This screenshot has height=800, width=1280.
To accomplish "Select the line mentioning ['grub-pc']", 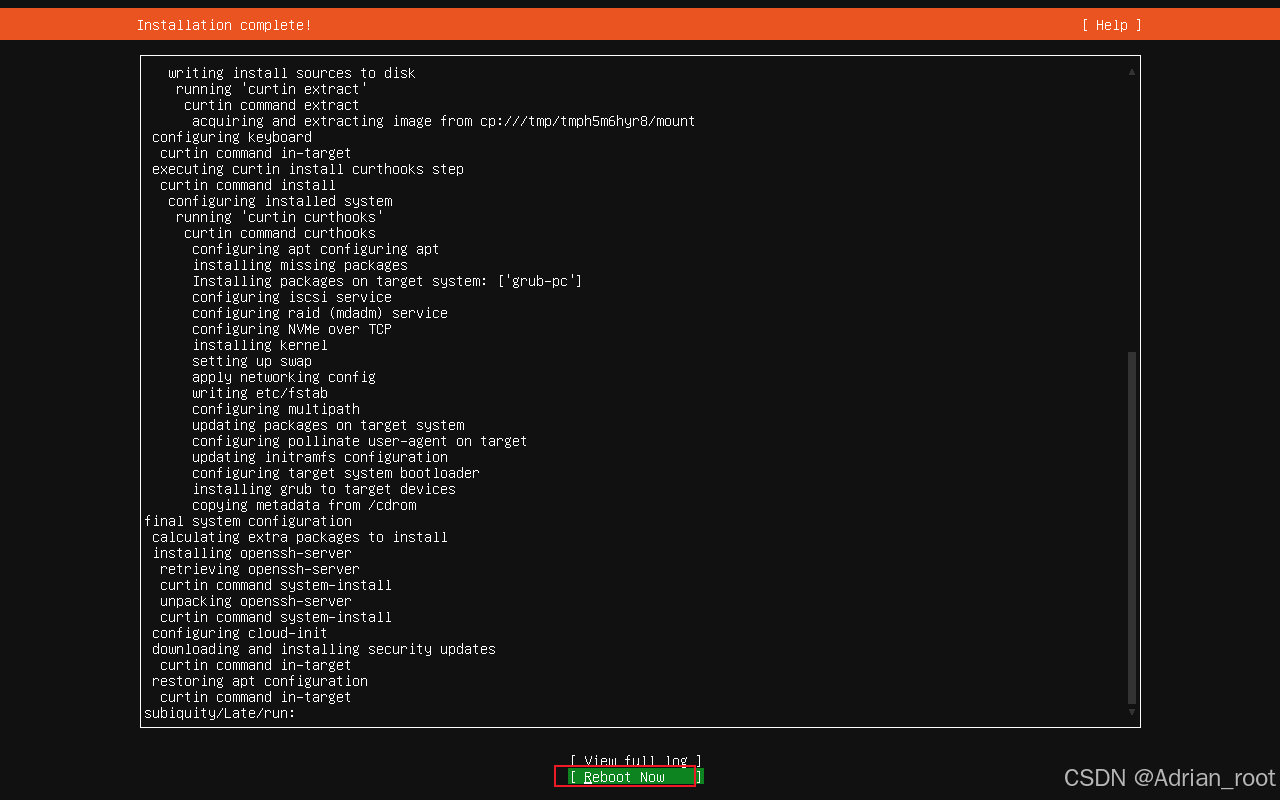I will 387,281.
